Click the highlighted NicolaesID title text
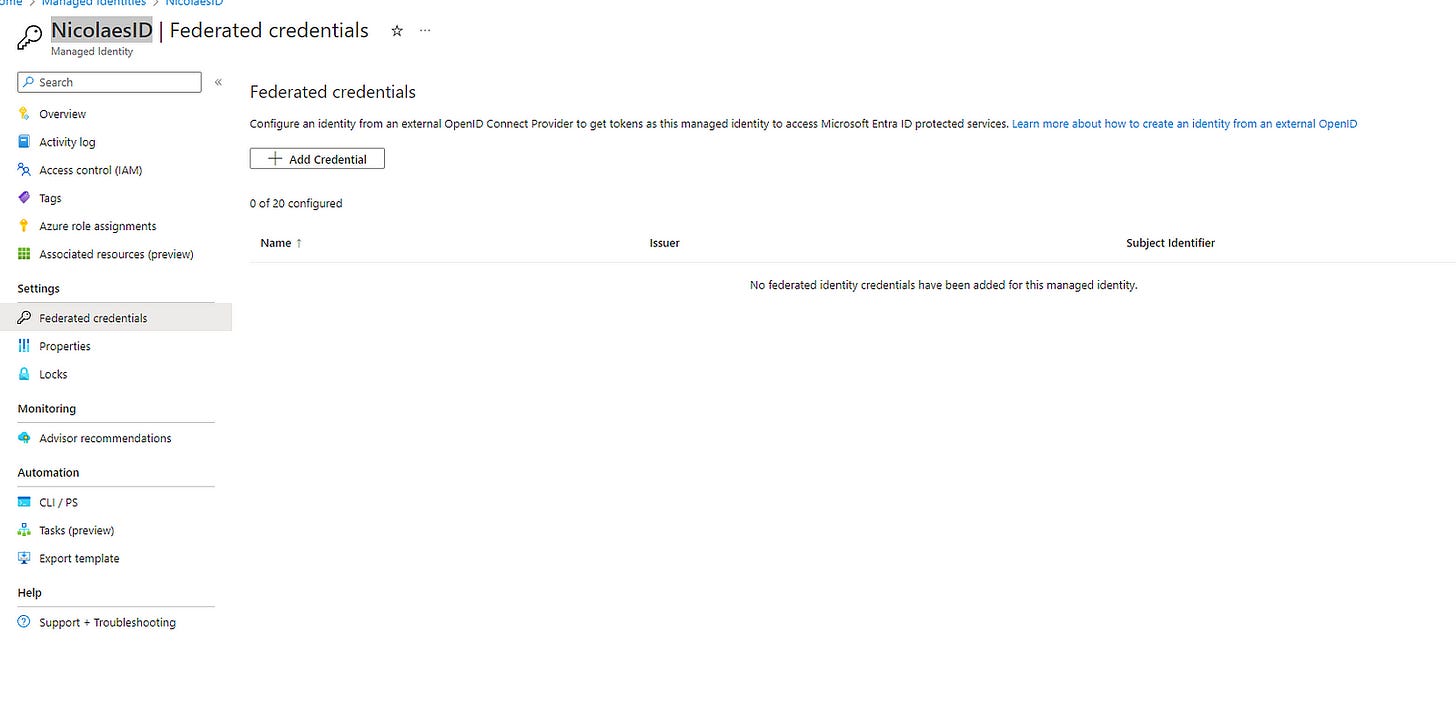The width and height of the screenshot is (1456, 705). [102, 31]
